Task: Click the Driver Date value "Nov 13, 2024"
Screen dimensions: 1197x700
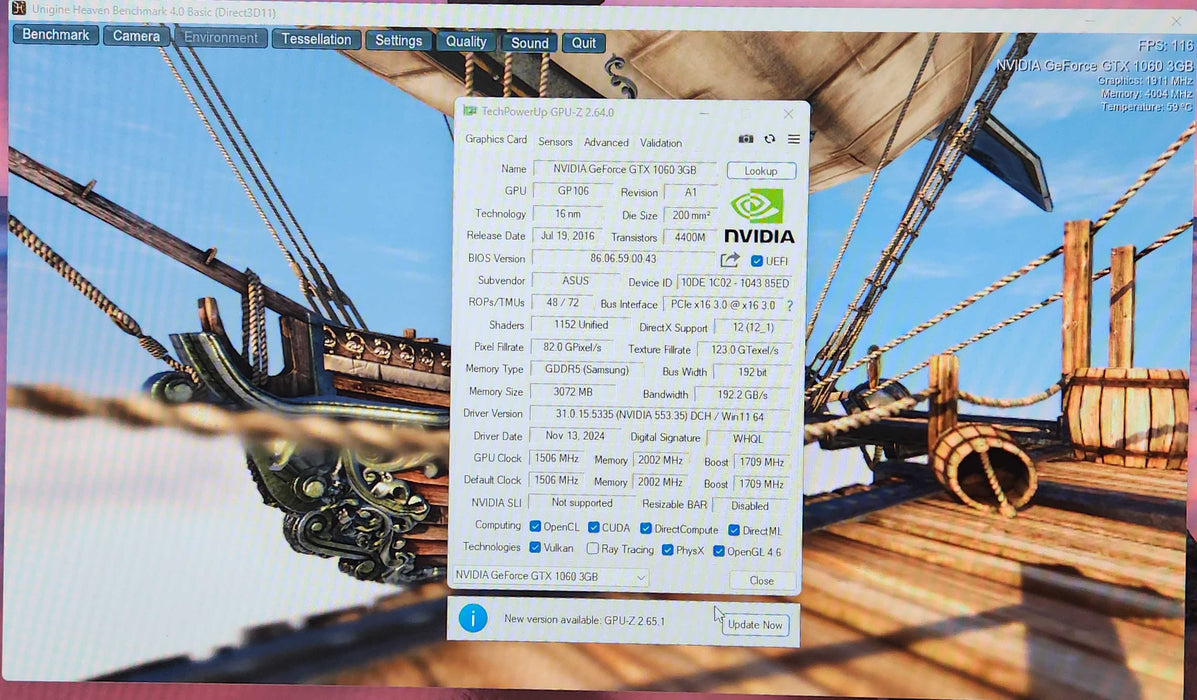Action: click(575, 436)
